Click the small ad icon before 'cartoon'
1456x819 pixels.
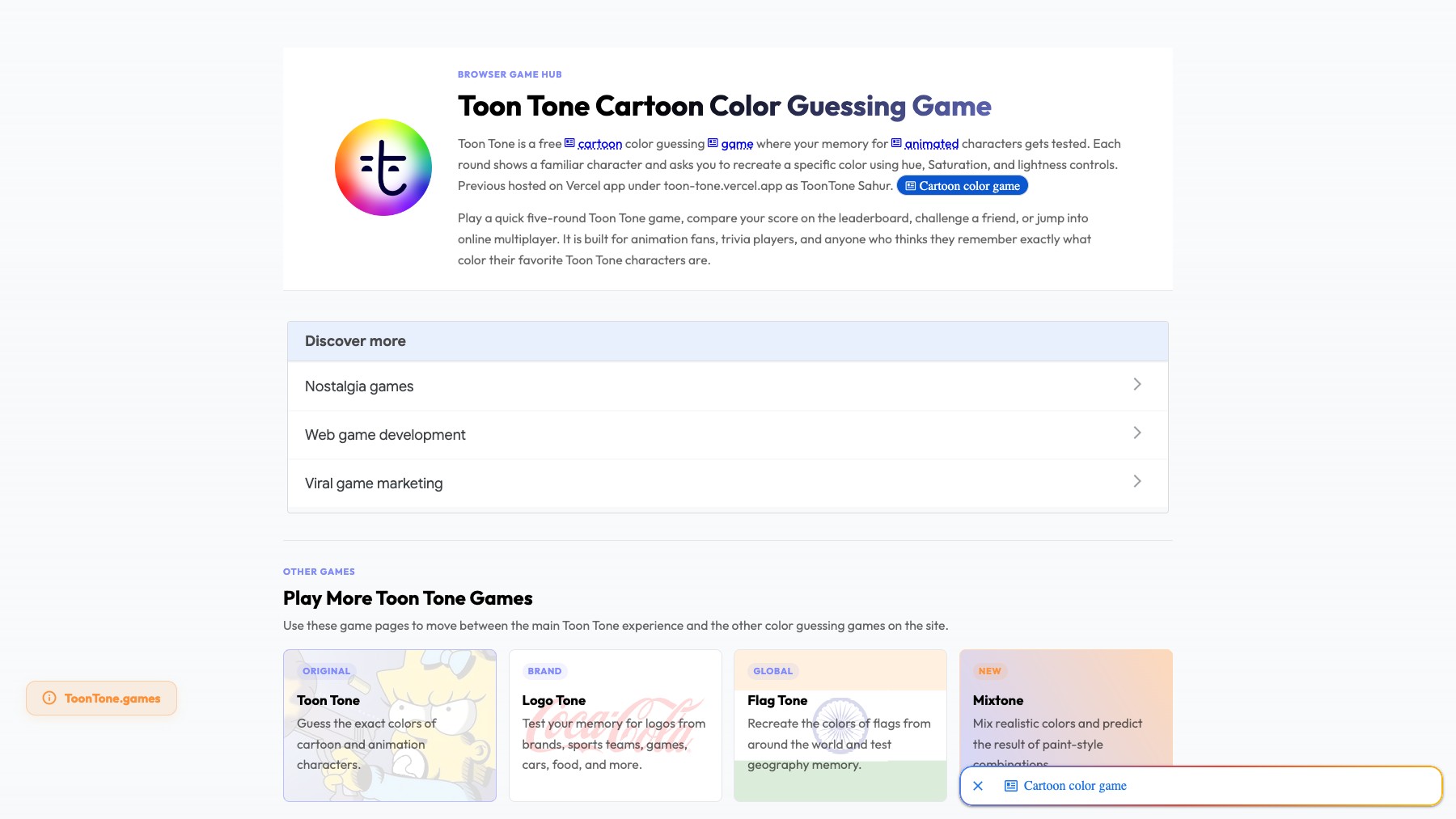[569, 143]
